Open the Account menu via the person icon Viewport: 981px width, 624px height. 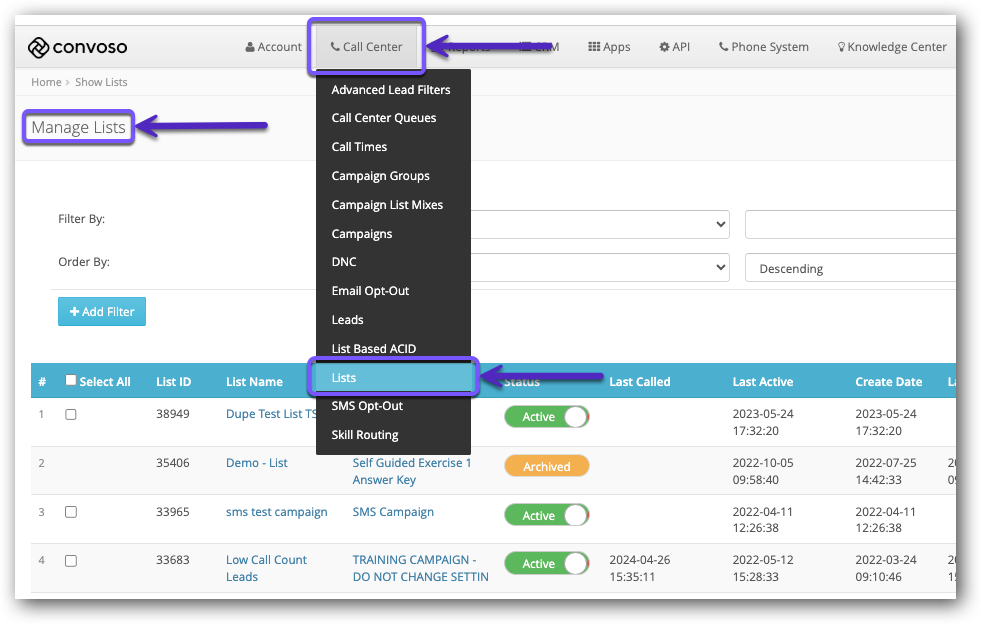click(x=248, y=46)
